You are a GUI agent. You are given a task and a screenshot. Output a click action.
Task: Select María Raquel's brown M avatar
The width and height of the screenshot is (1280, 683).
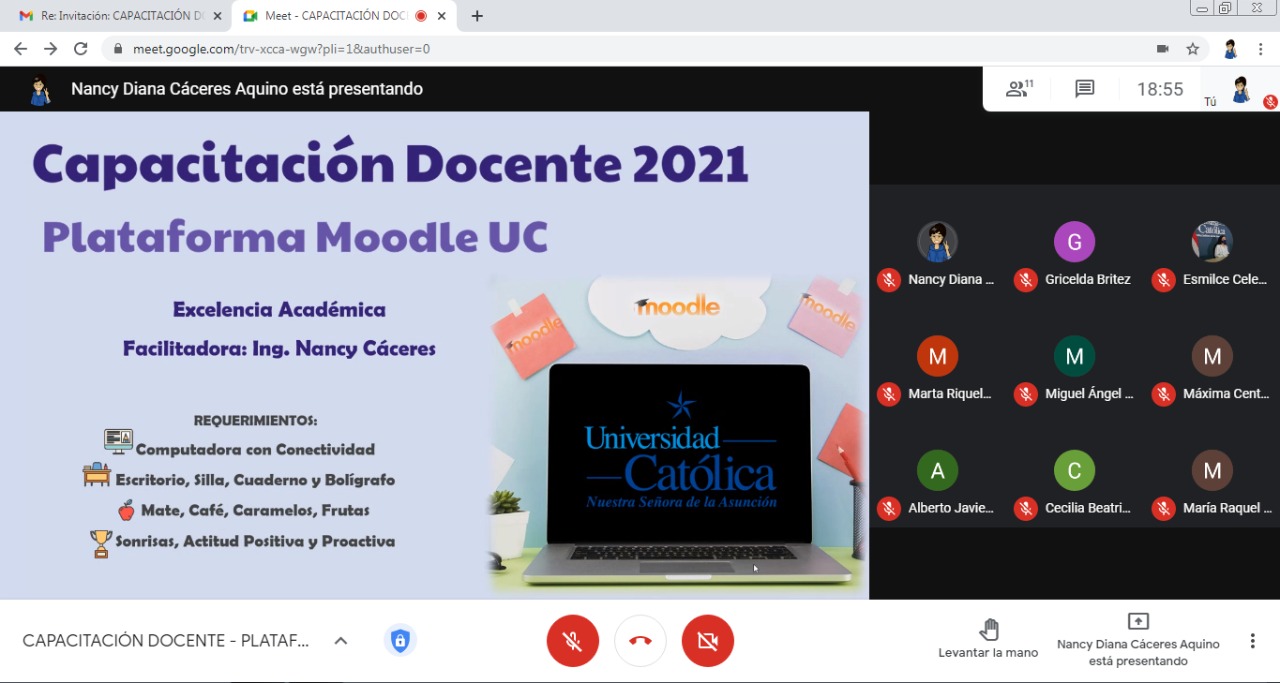point(1212,470)
